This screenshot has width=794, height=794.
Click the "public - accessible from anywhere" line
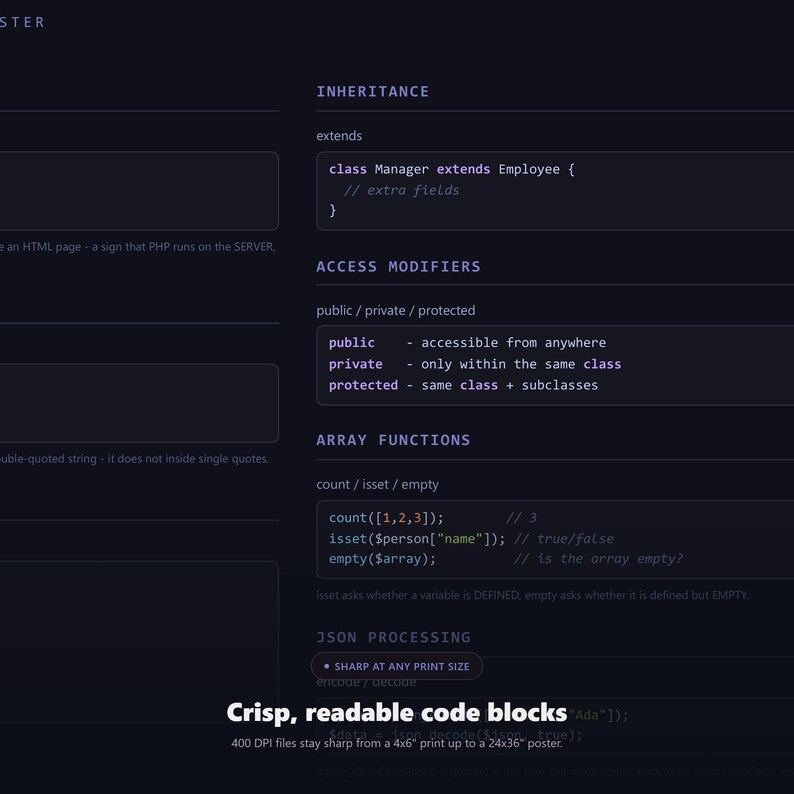[x=467, y=343]
